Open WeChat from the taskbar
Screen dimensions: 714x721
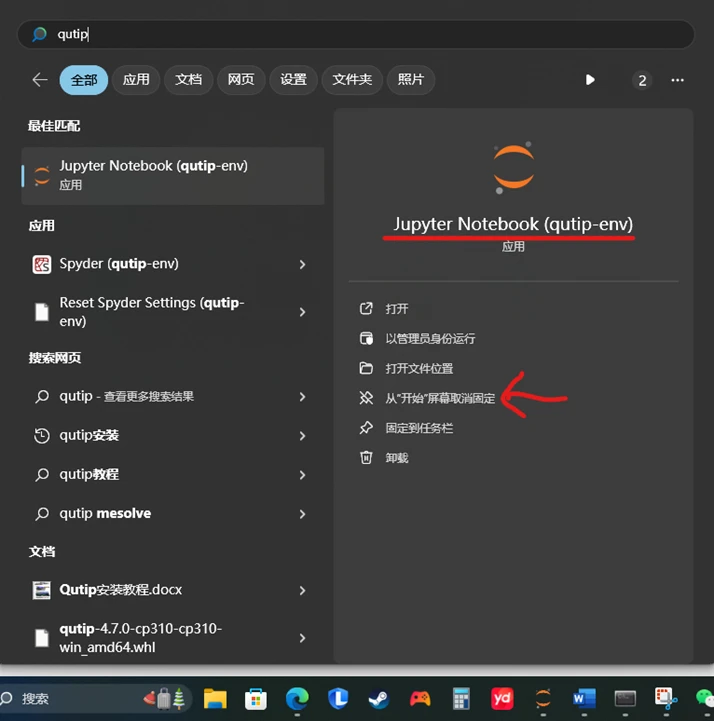click(704, 699)
